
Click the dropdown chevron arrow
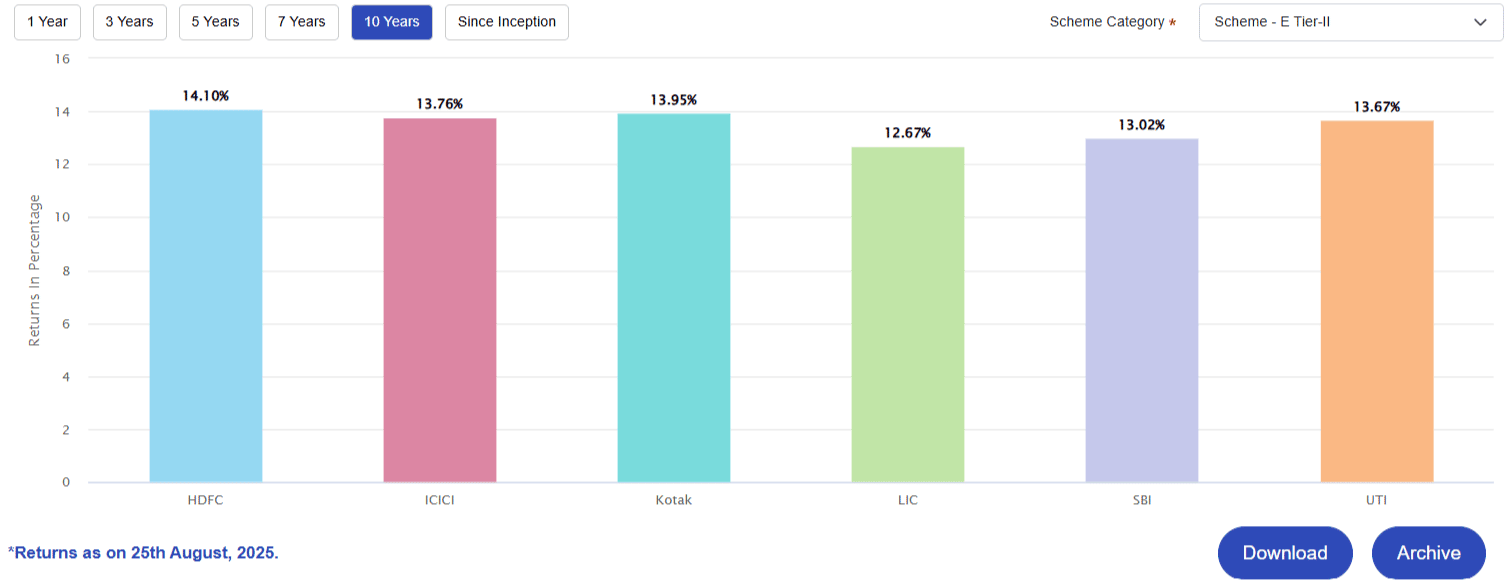click(x=1480, y=22)
